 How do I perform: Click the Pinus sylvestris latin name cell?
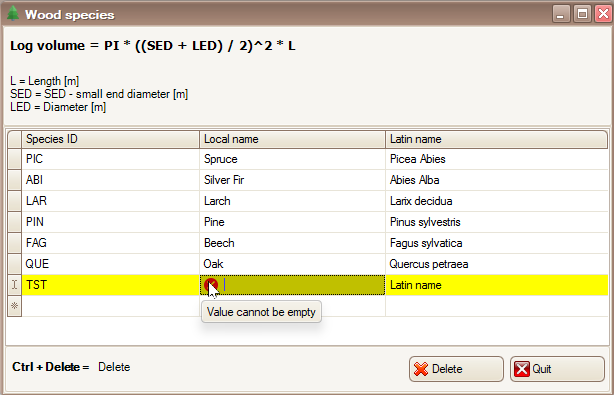[497, 222]
